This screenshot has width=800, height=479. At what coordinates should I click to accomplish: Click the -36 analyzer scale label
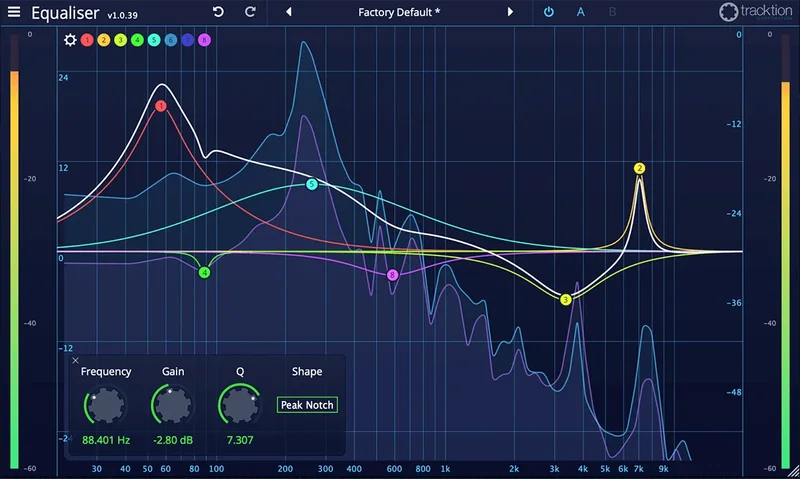coord(734,303)
